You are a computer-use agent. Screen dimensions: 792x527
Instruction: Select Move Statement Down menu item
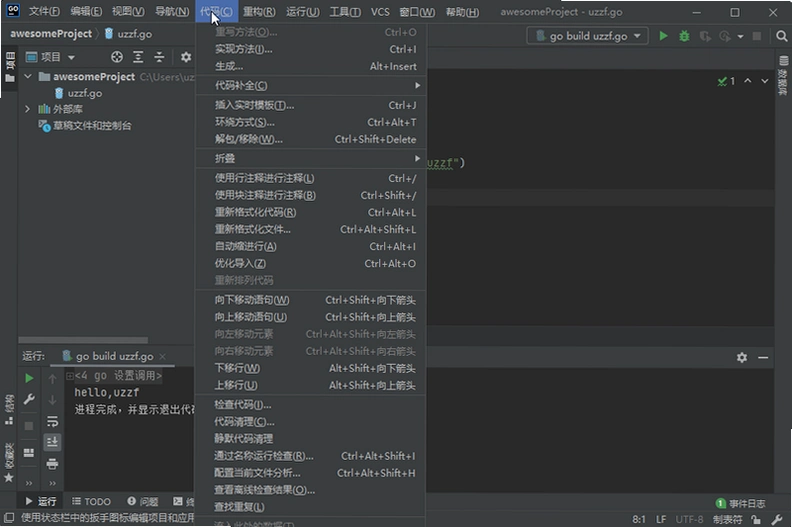coord(311,300)
